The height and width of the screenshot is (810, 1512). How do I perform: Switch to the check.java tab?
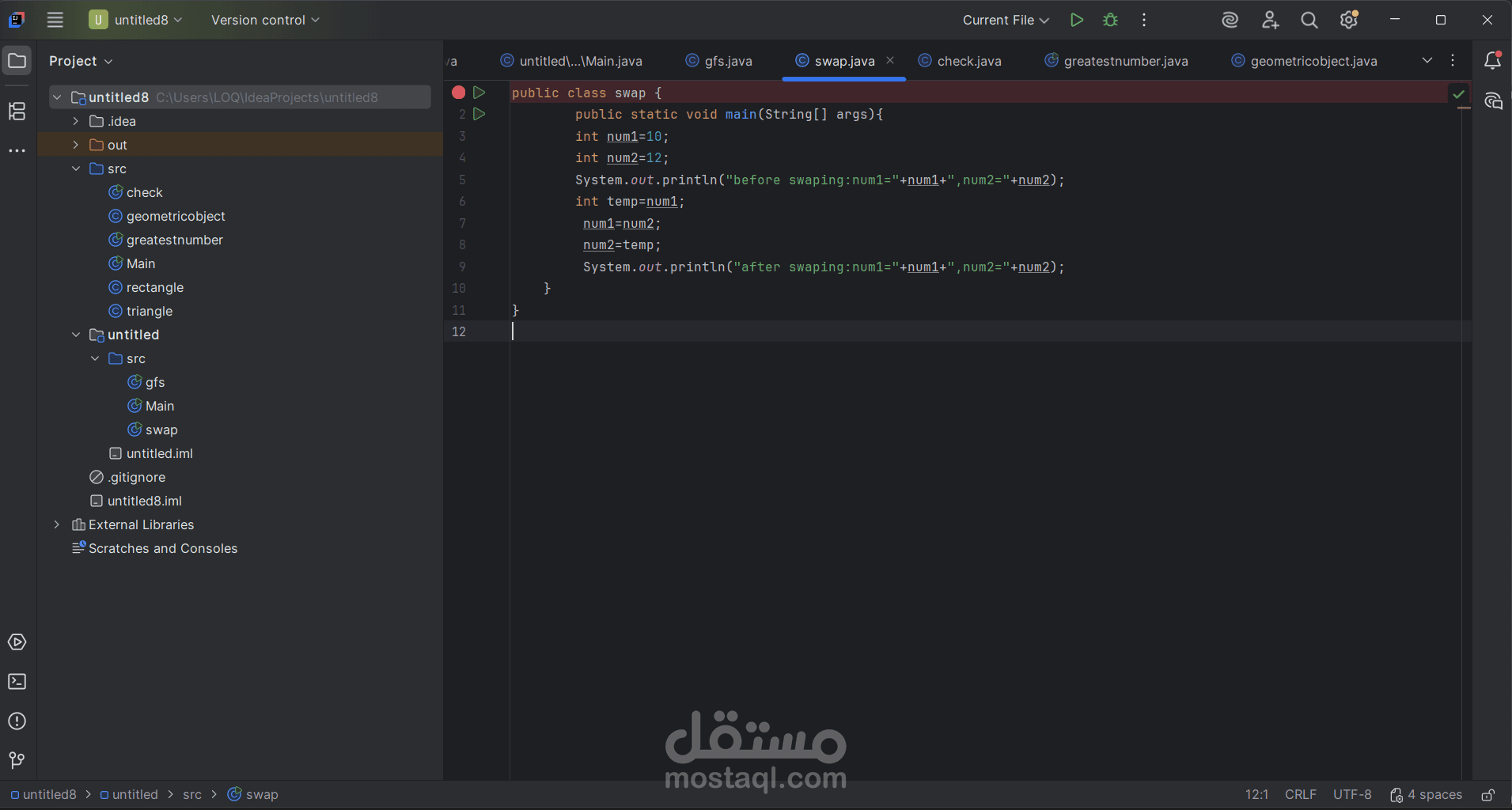point(960,61)
